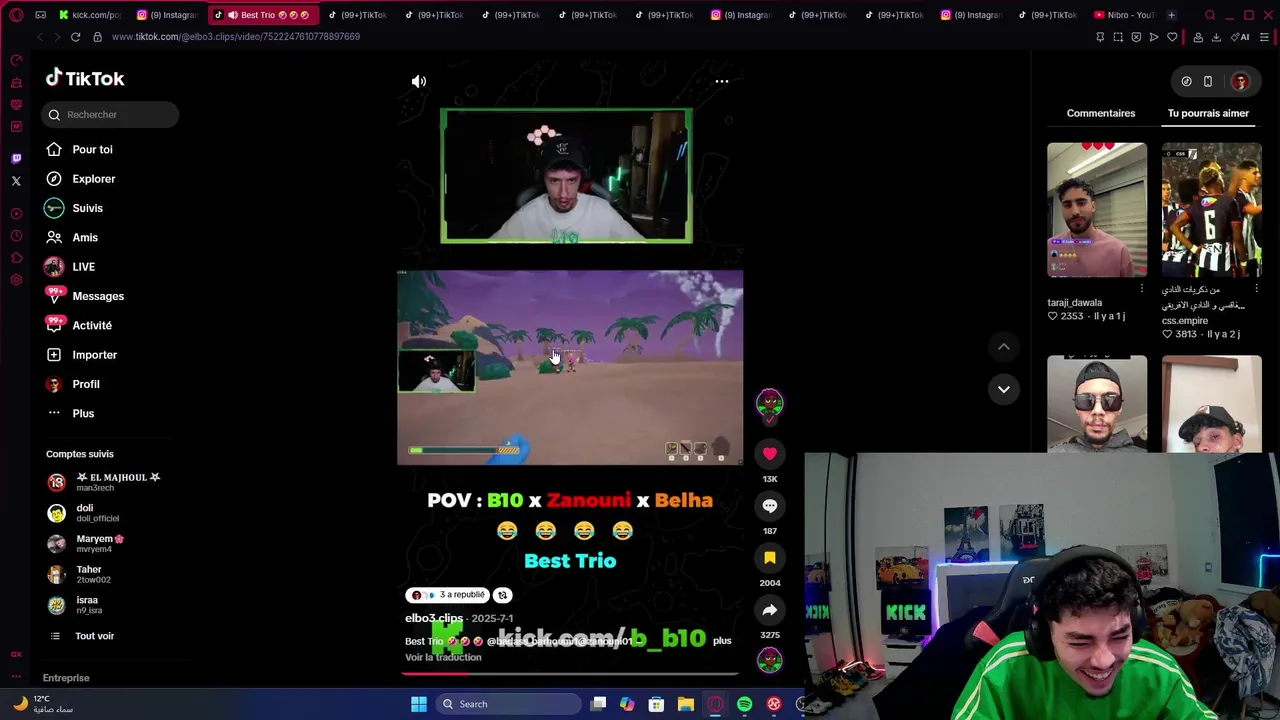Open a new browser tab
The height and width of the screenshot is (720, 1280).
1172,15
